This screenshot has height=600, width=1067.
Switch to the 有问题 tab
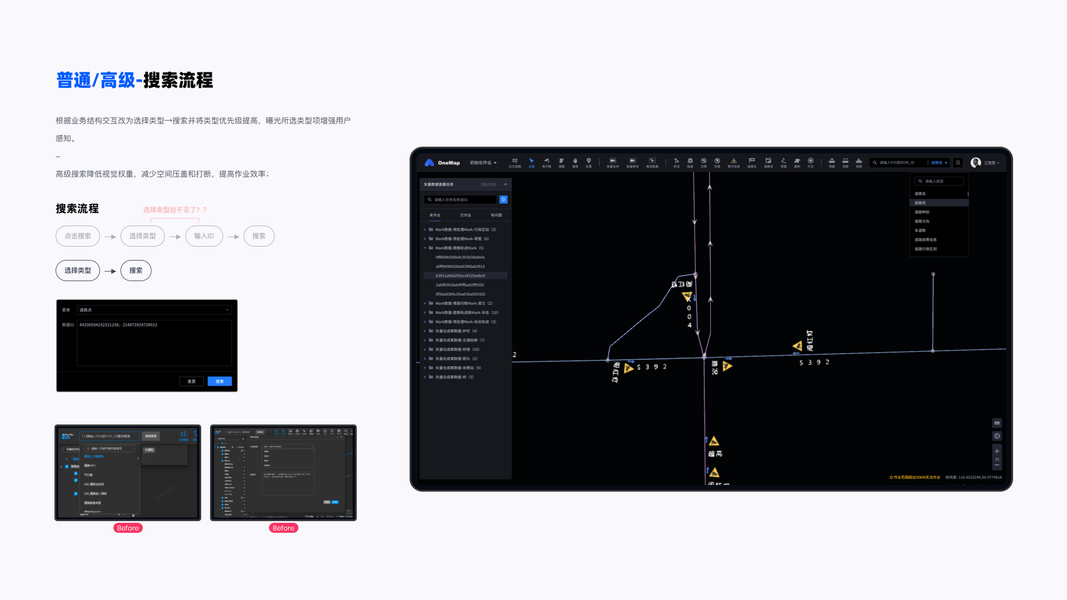tap(496, 215)
